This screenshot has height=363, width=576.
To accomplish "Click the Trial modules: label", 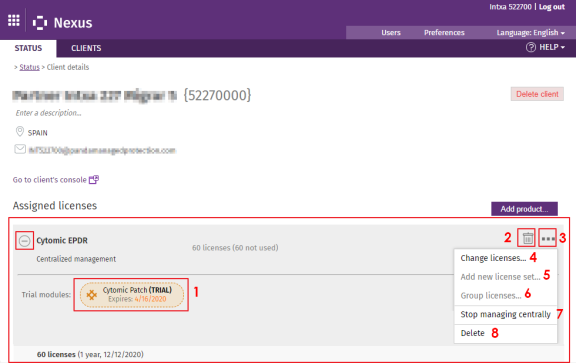I will click(46, 295).
